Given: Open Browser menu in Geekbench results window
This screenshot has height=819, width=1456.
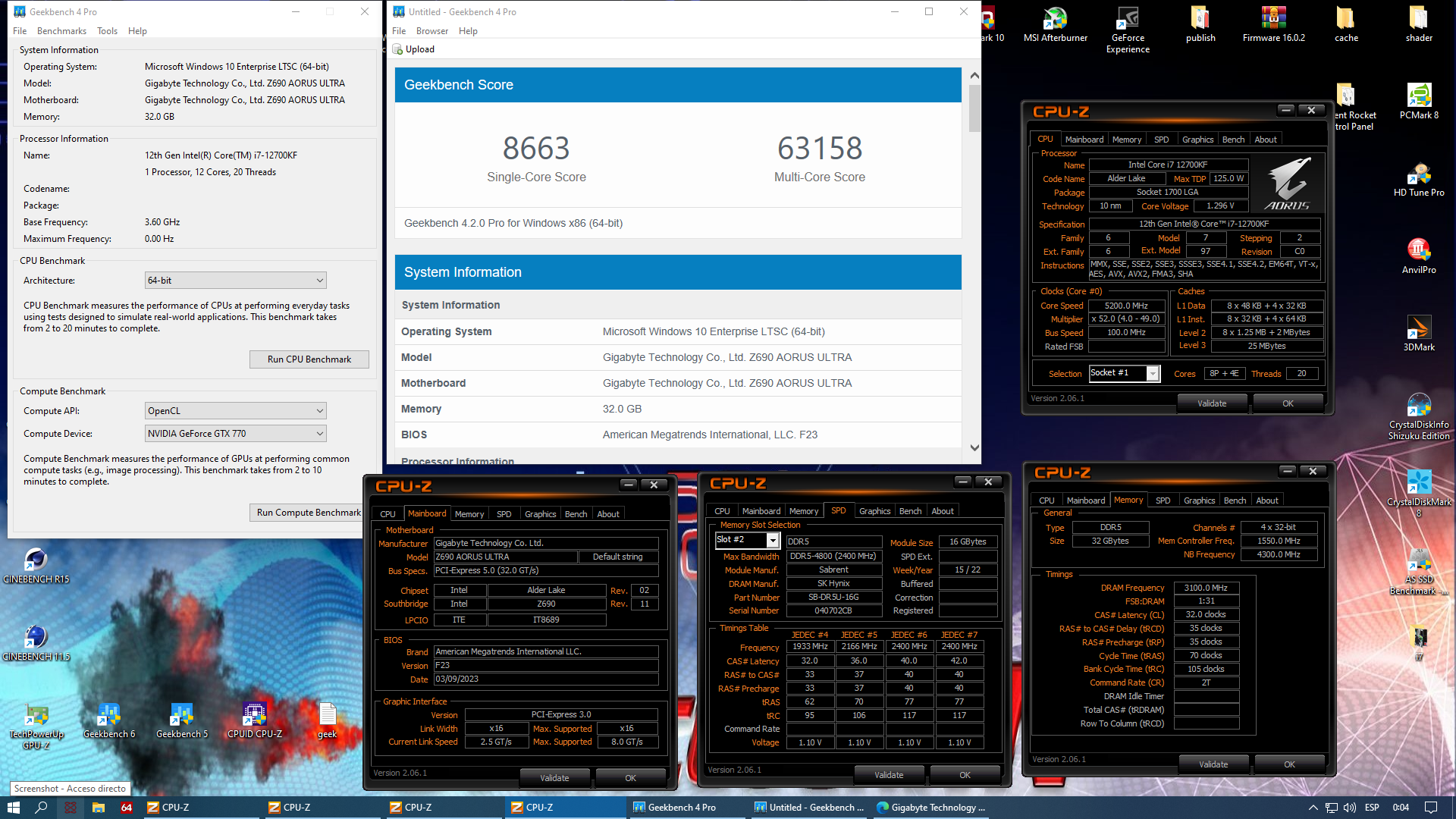Looking at the screenshot, I should (431, 31).
